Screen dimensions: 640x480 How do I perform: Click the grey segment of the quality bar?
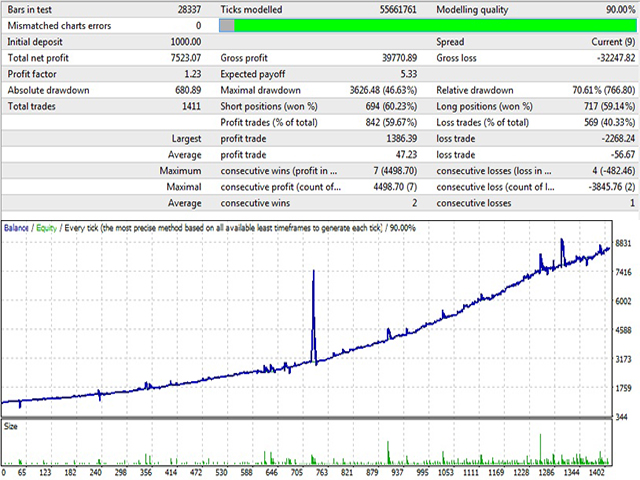226,25
